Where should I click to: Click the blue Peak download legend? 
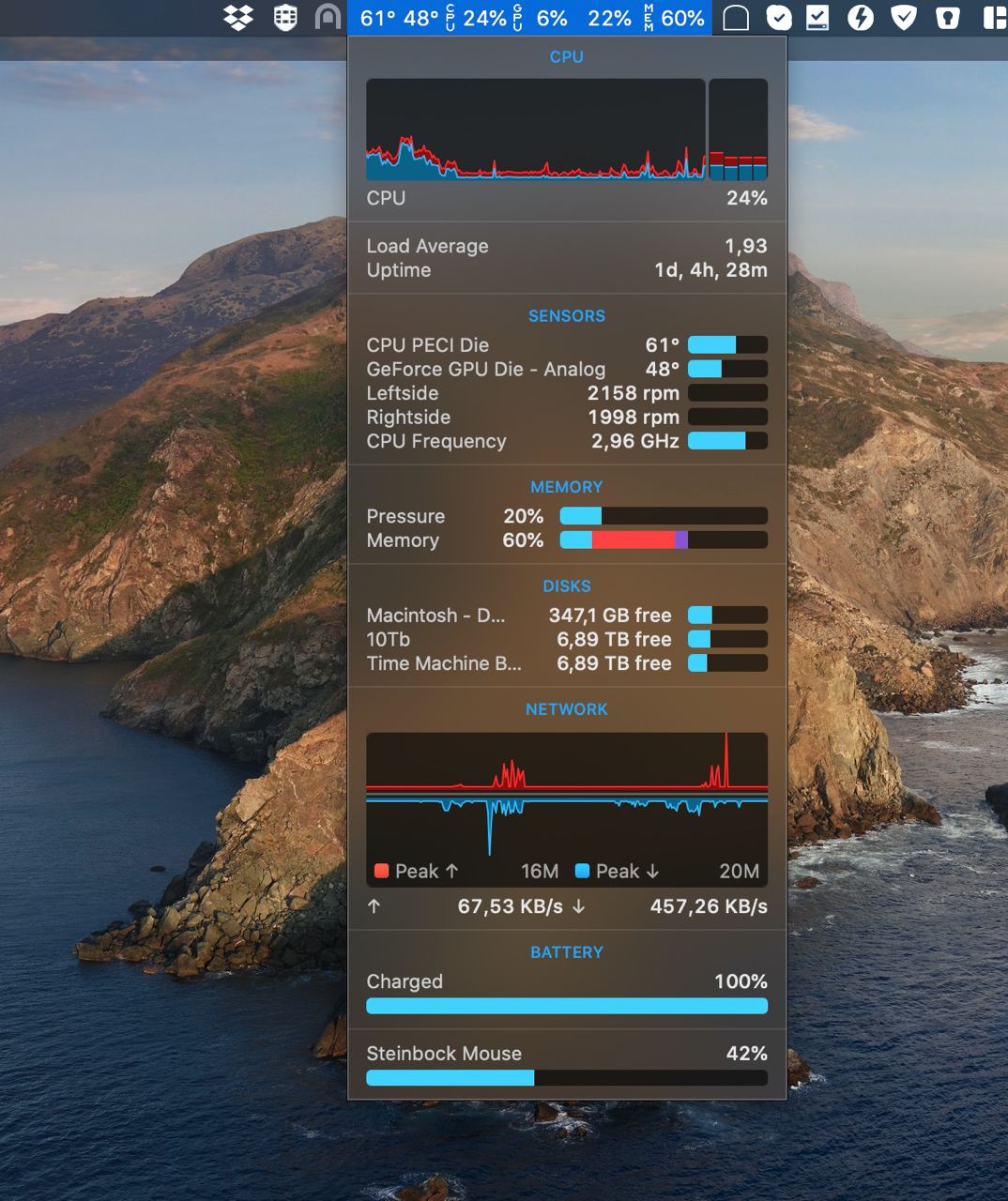tap(618, 872)
